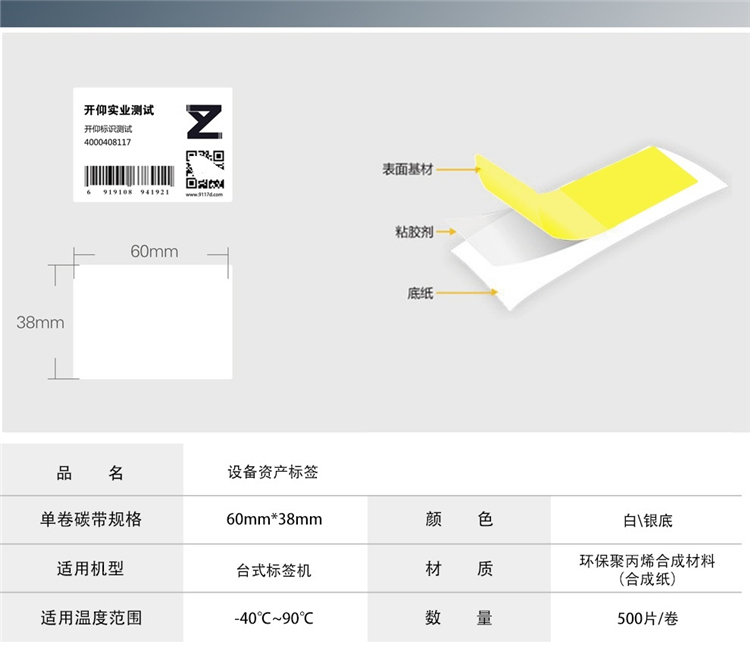Click the arrow next to 表面基材
Viewport: 750px width, 647px height.
pos(457,170)
